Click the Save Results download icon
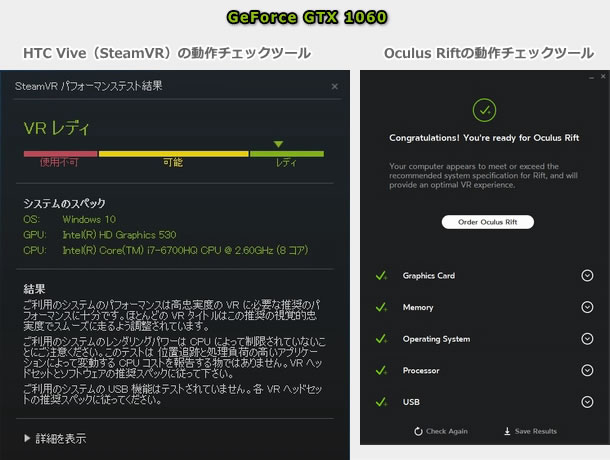Image resolution: width=610 pixels, height=460 pixels. [x=507, y=431]
